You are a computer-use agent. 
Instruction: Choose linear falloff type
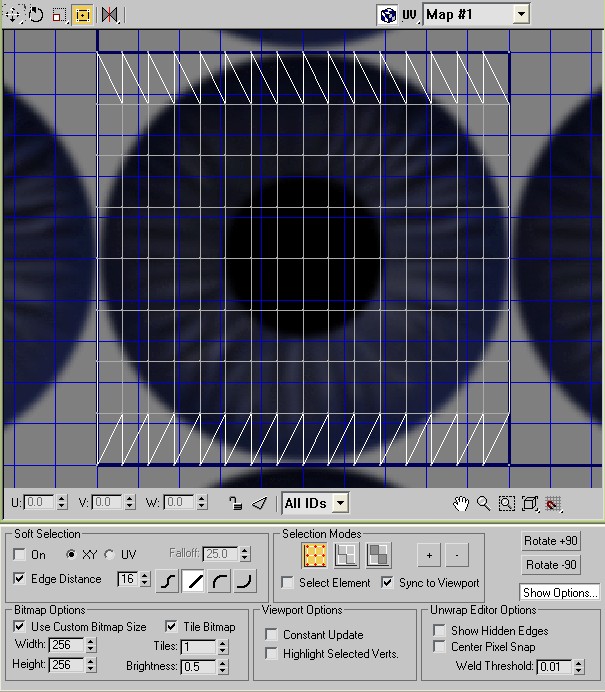pyautogui.click(x=193, y=582)
